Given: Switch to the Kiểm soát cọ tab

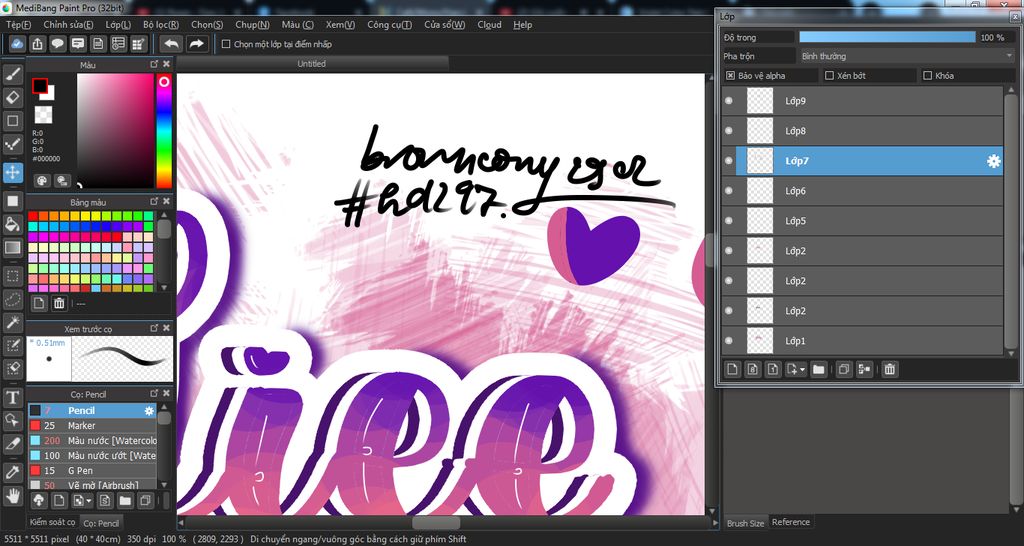Looking at the screenshot, I should click(52, 522).
